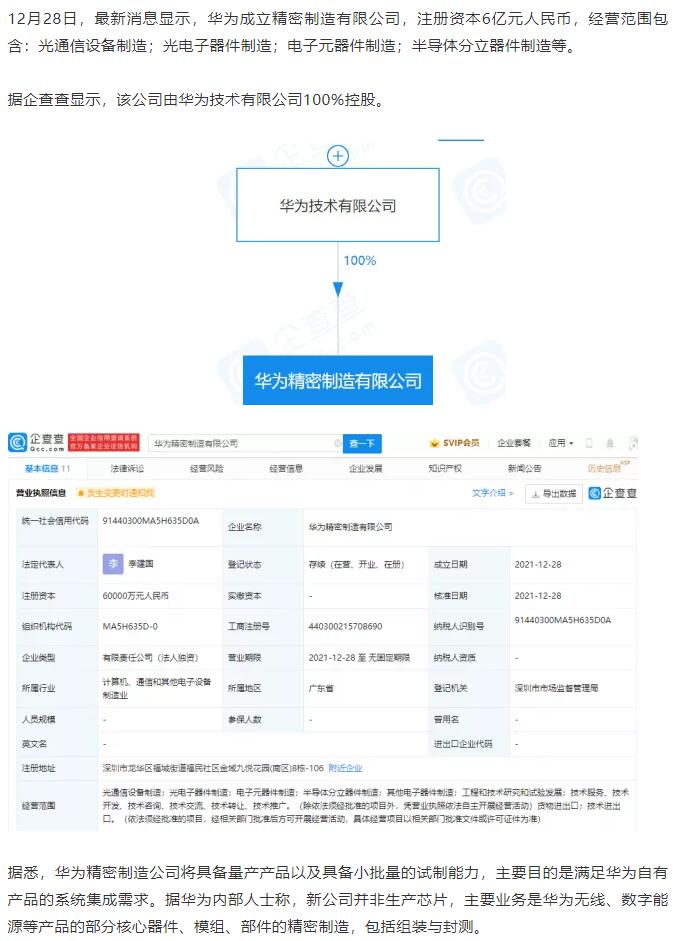679x941 pixels.
Task: Select credit code 91440300MA5H635D0A under 统一社会信用代码
Action: [151, 521]
